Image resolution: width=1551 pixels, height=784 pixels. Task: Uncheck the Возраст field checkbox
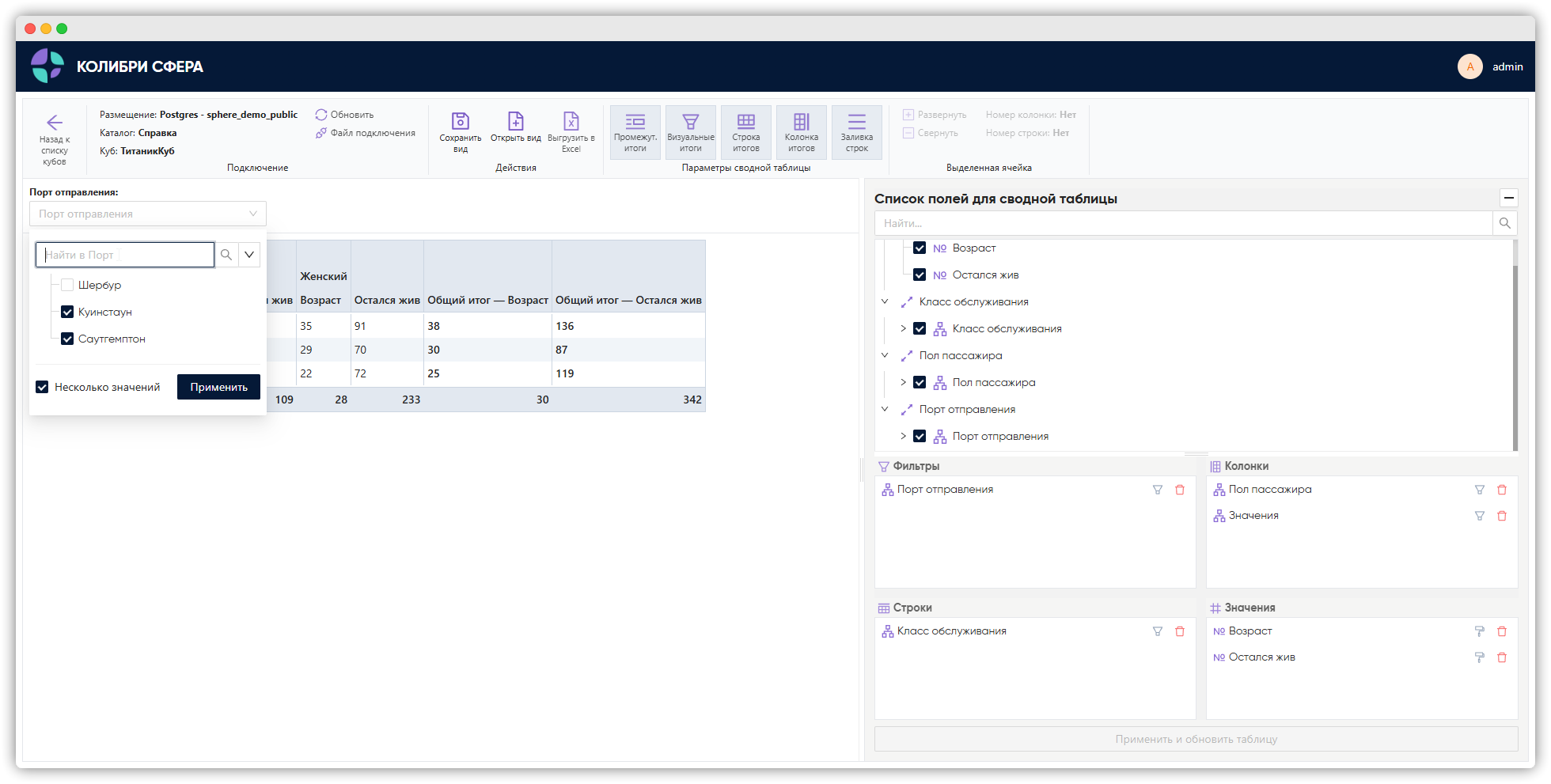920,248
